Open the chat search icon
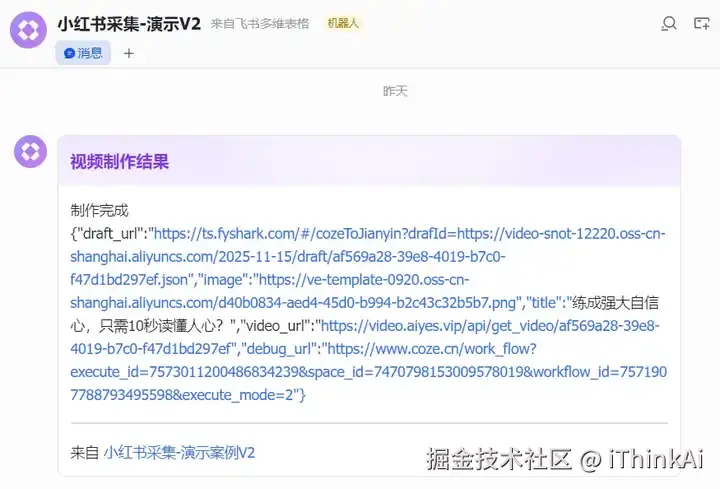The height and width of the screenshot is (489, 720). click(x=669, y=23)
